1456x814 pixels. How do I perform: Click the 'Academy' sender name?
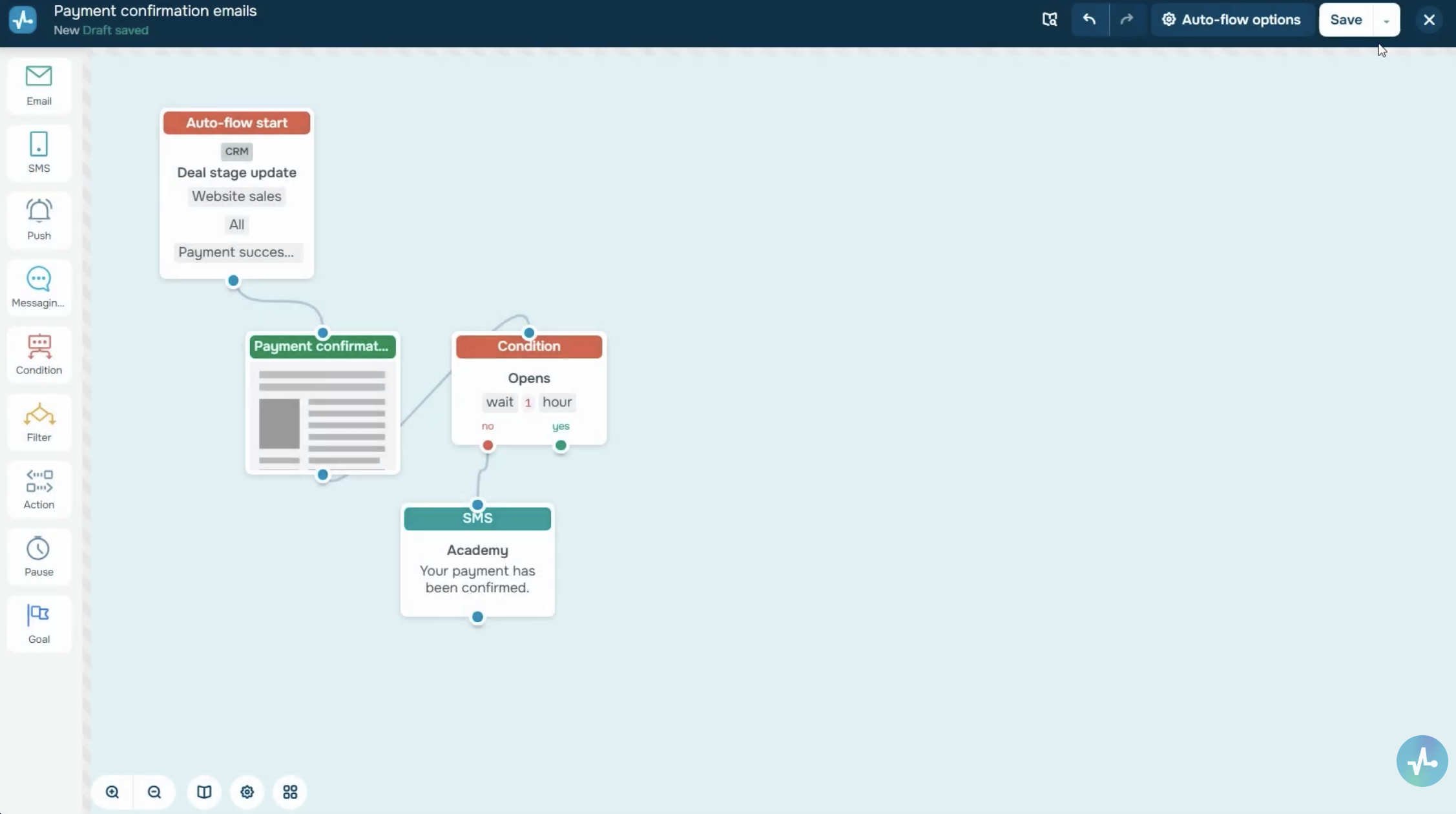tap(477, 550)
